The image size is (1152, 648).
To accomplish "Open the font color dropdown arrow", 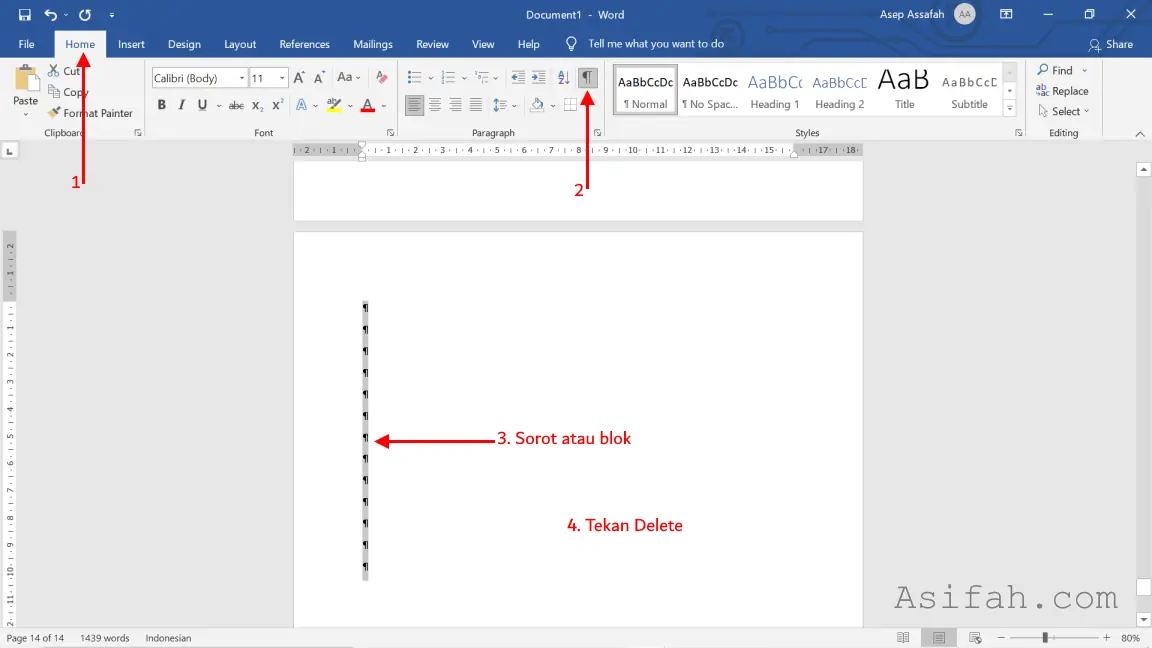I will (x=384, y=106).
